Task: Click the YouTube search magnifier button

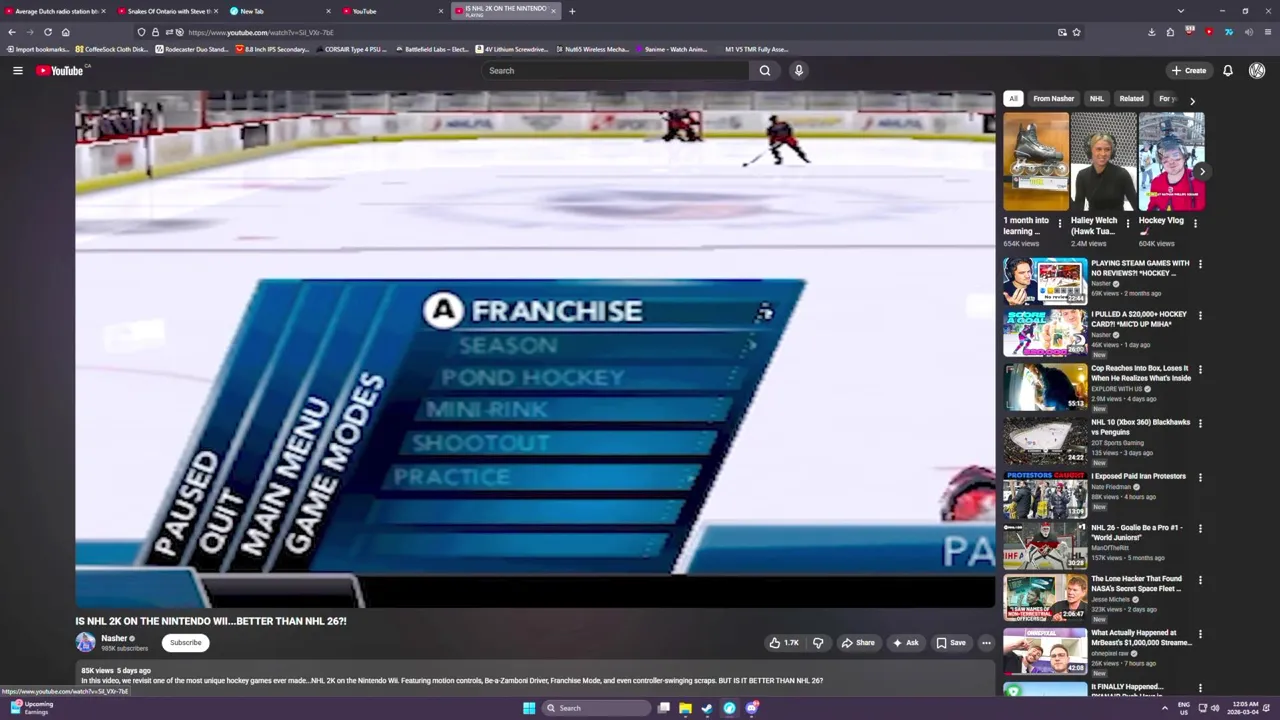Action: (765, 70)
